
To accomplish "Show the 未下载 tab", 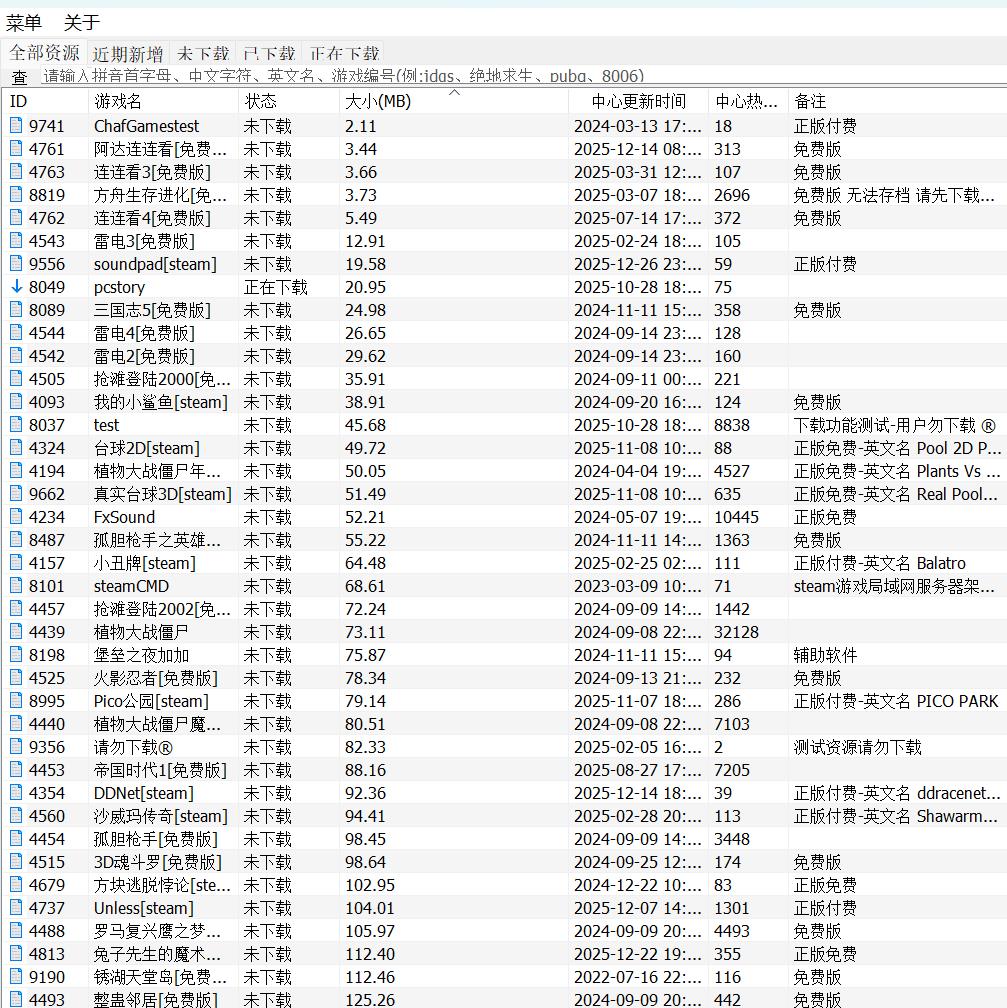I will (x=203, y=54).
